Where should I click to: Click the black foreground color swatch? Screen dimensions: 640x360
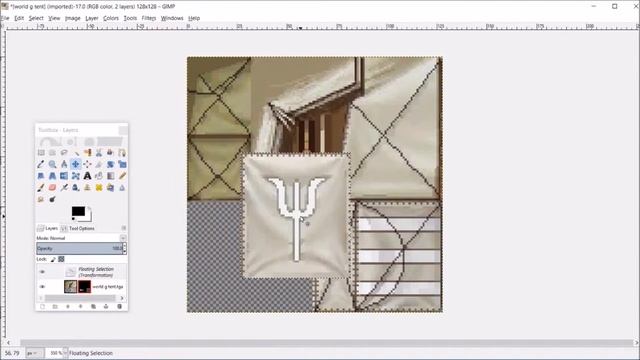[78, 211]
